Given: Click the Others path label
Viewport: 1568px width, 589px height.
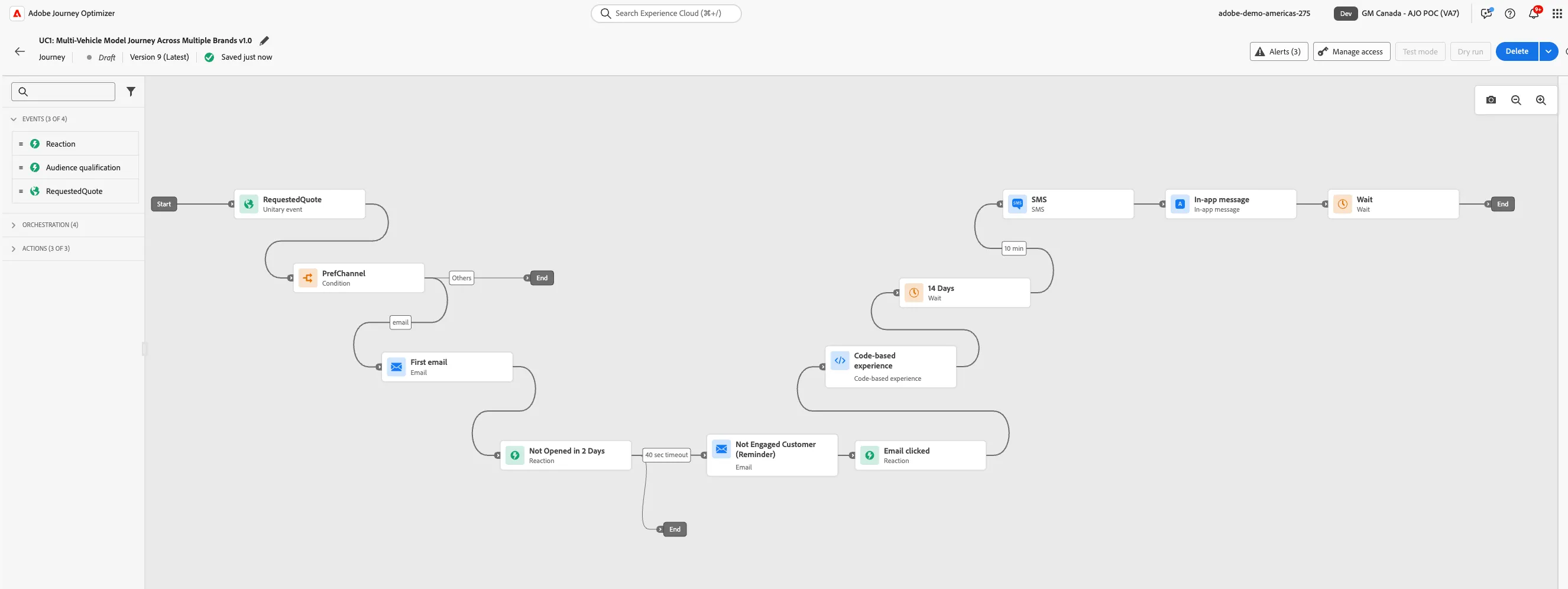Looking at the screenshot, I should pos(461,278).
